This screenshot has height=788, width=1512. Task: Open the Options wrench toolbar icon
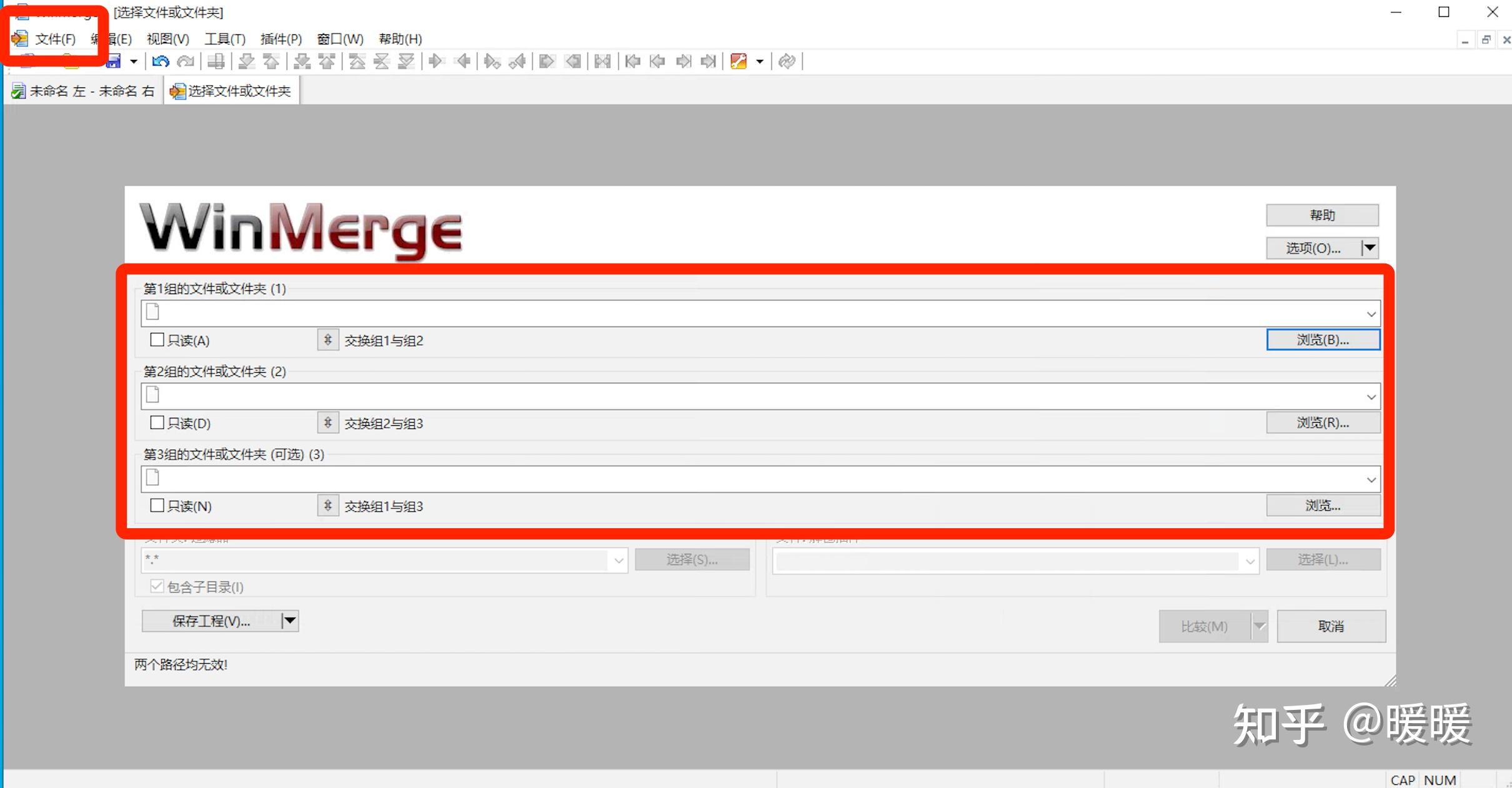pos(739,61)
